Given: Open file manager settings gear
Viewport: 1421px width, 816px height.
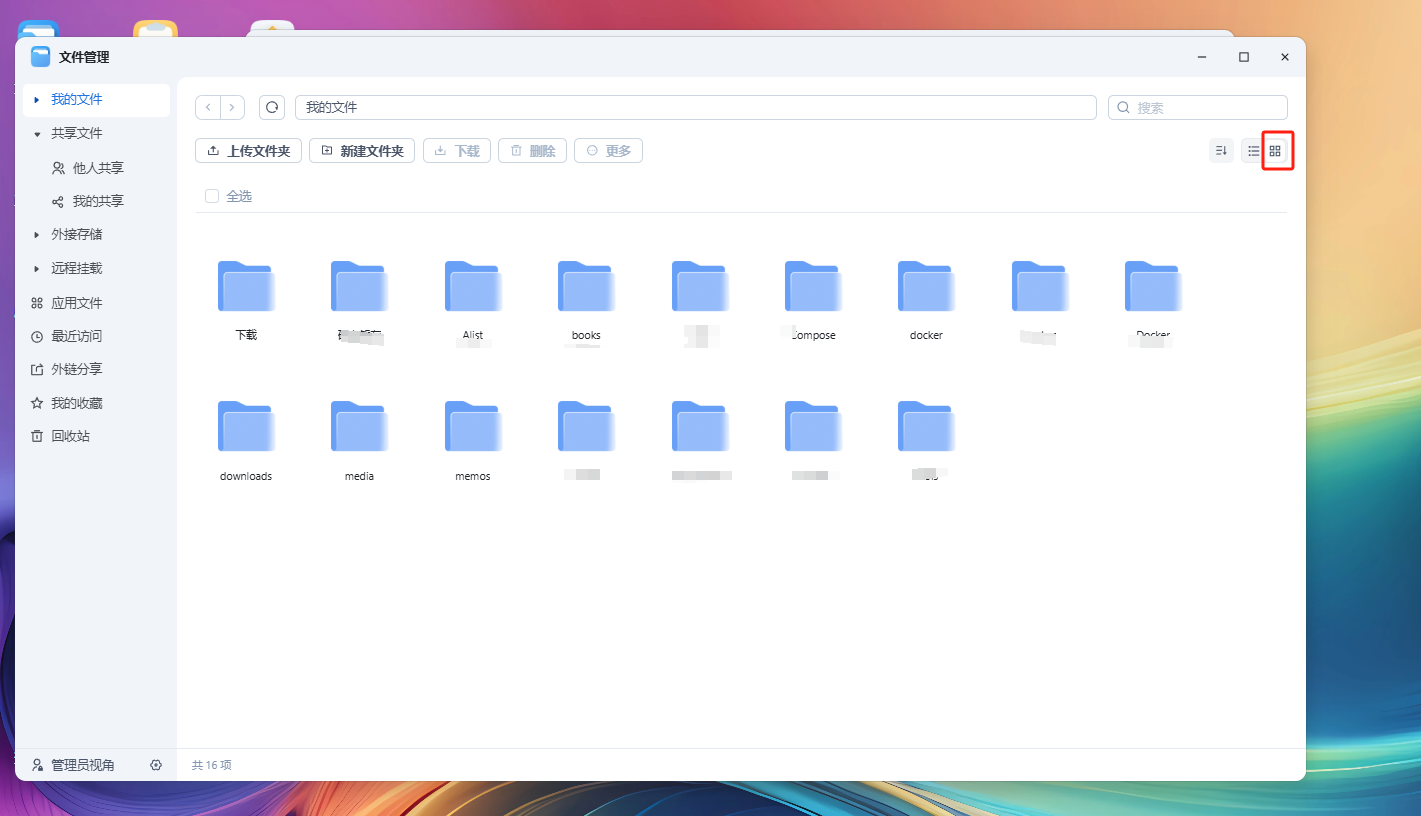Looking at the screenshot, I should point(156,765).
